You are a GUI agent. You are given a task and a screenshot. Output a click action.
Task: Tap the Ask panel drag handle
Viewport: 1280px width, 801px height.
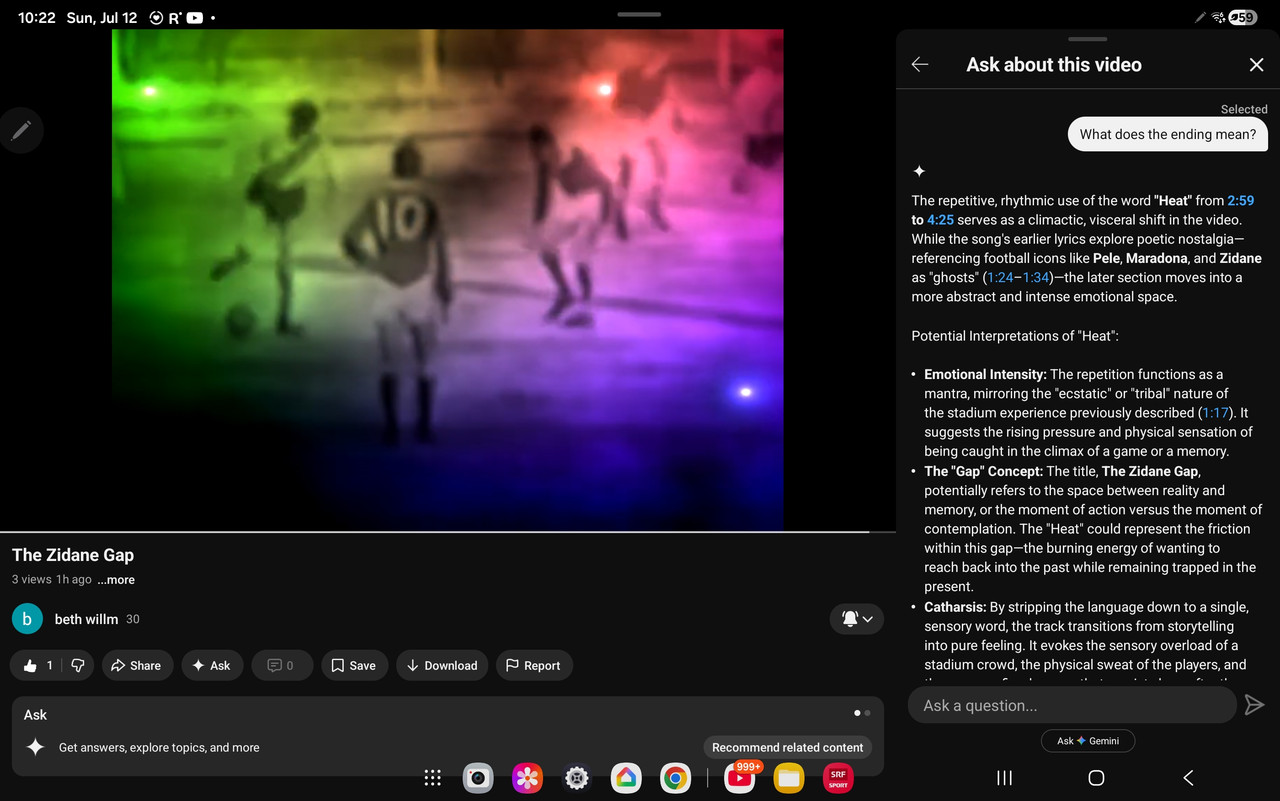[x=1088, y=39]
